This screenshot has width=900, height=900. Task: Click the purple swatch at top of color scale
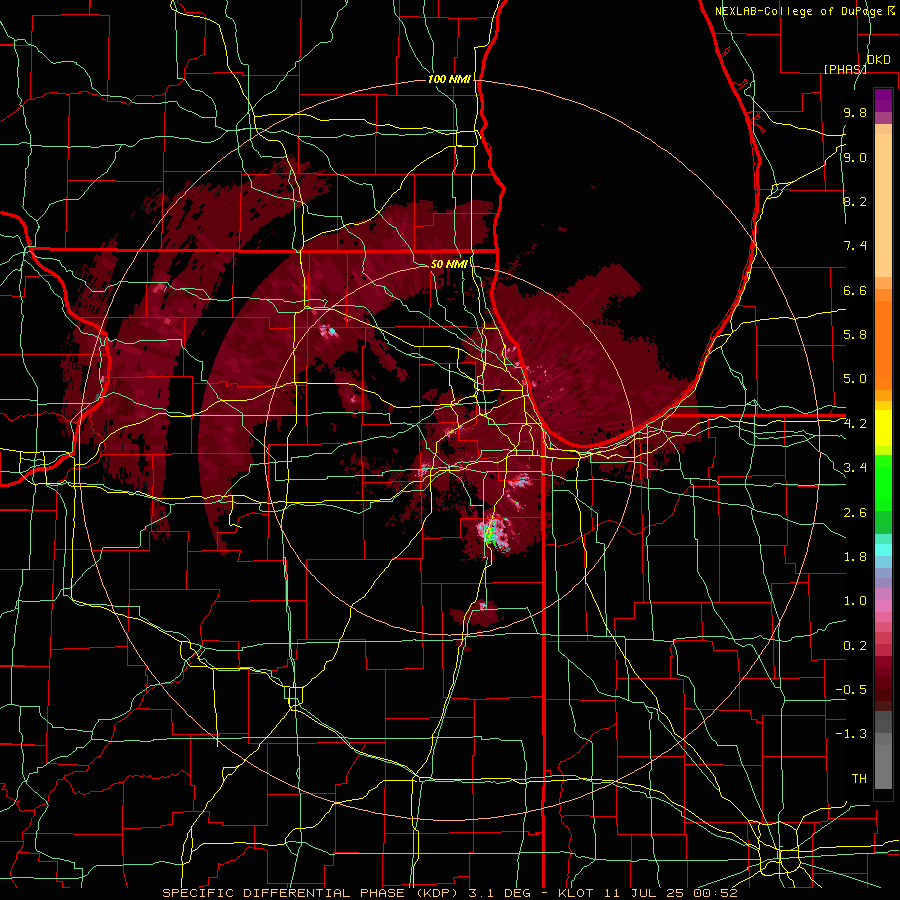click(883, 100)
